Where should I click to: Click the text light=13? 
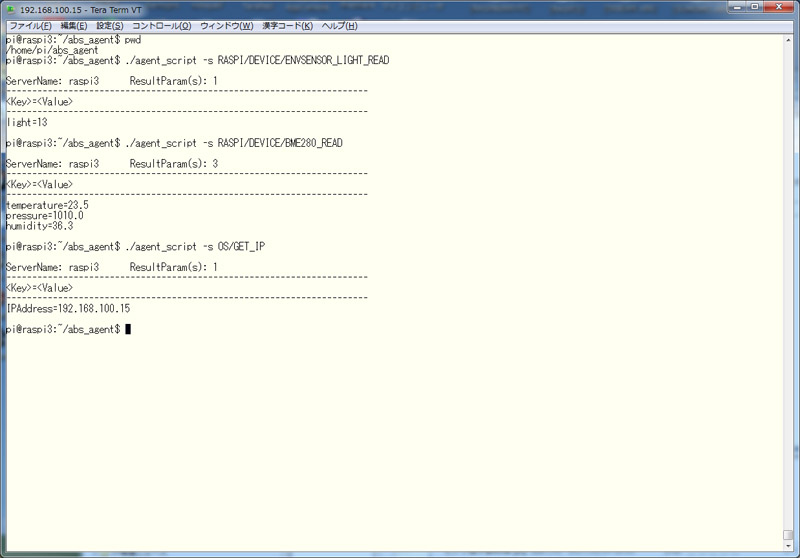click(x=27, y=122)
